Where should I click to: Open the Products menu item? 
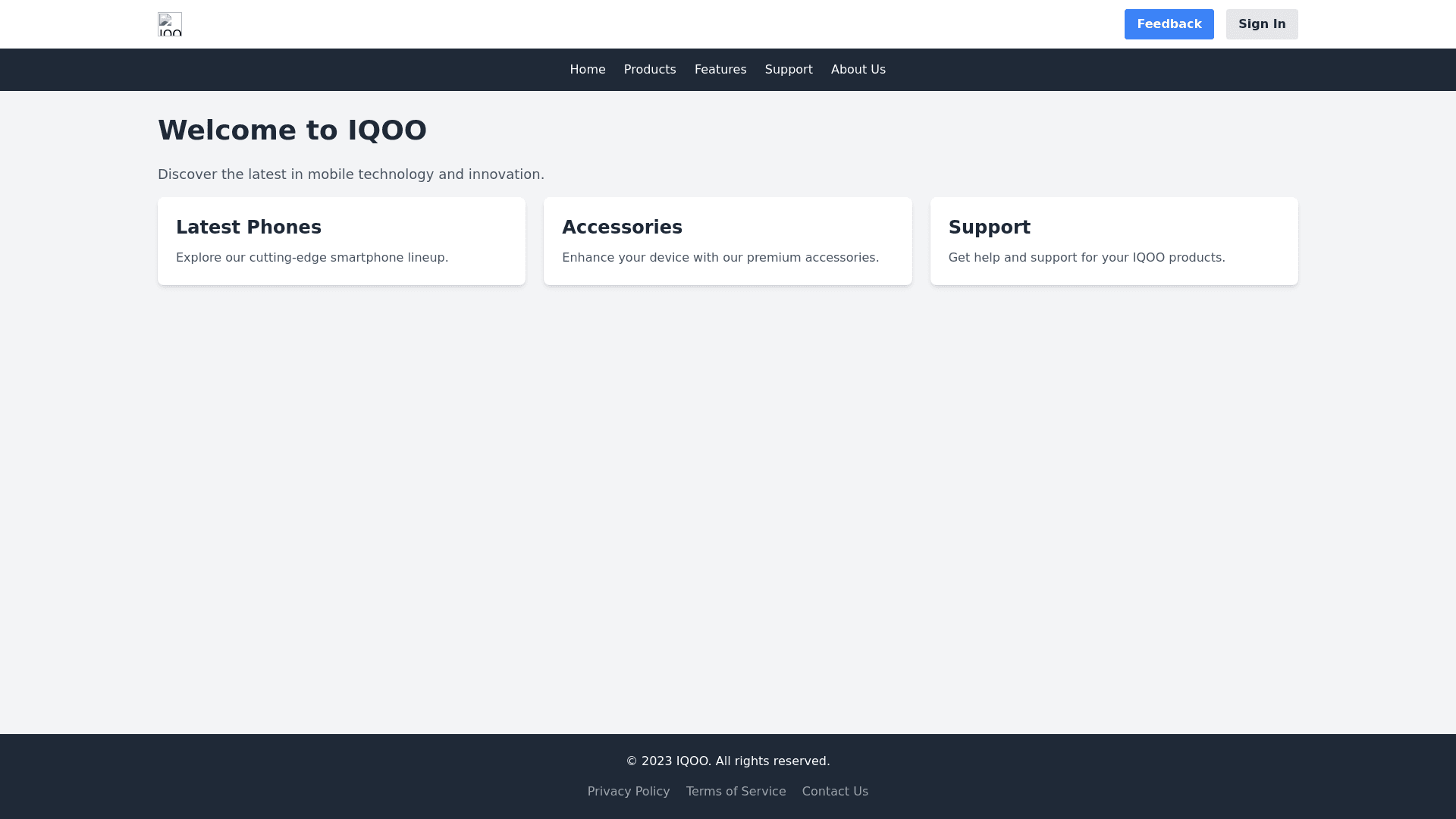(x=649, y=70)
